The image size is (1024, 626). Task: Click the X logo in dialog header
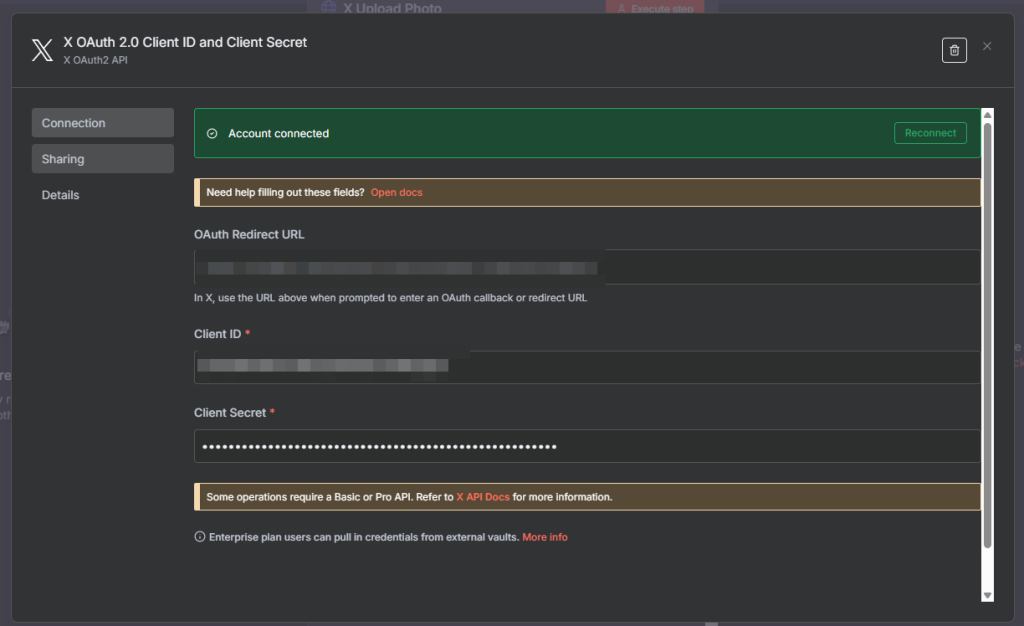click(x=42, y=50)
